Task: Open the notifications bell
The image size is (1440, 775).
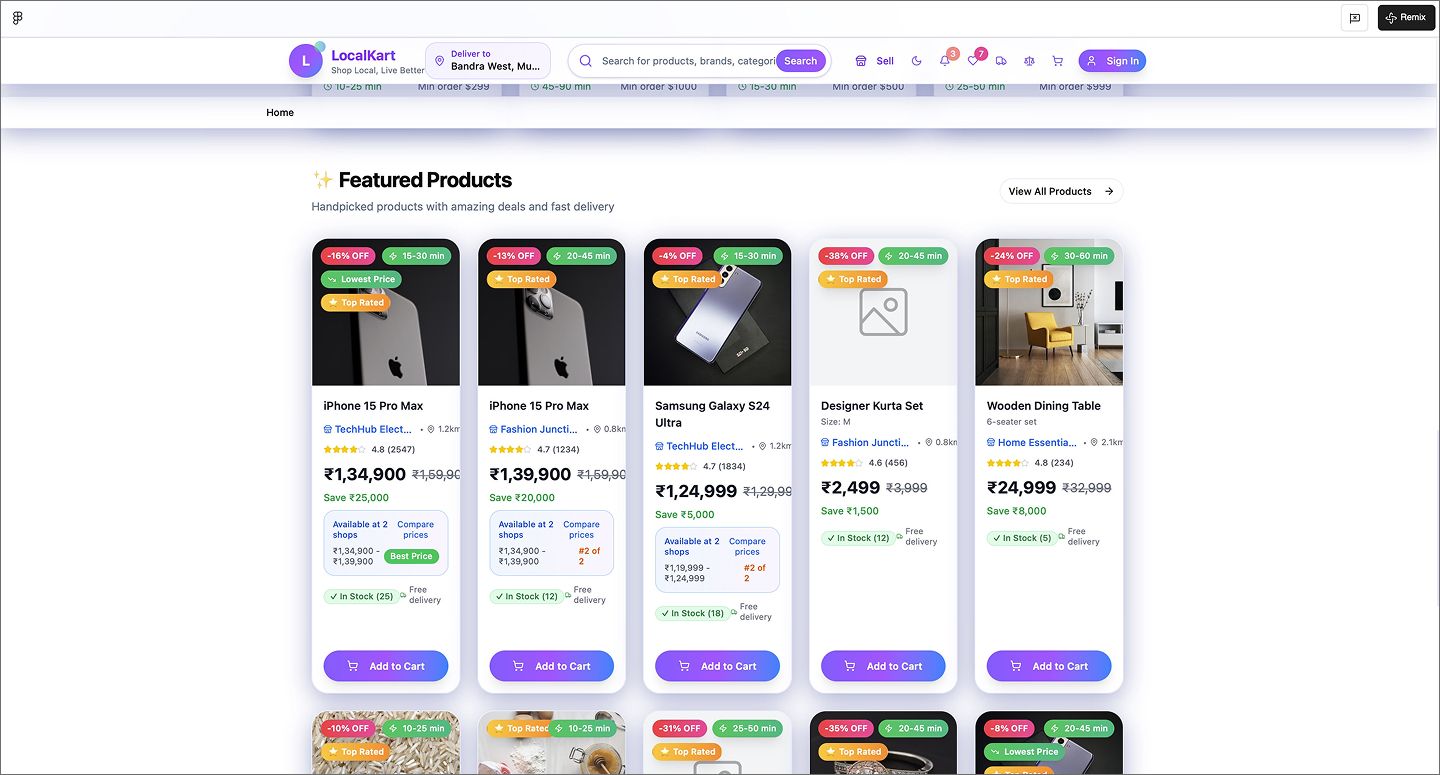Action: pyautogui.click(x=945, y=61)
